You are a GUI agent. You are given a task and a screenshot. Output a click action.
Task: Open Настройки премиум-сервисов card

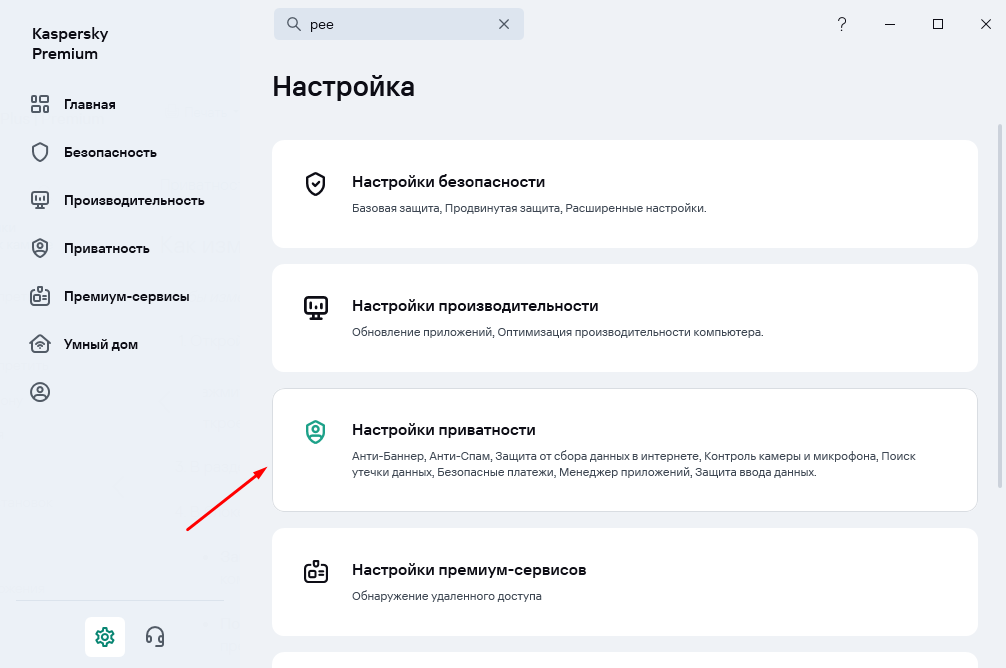pos(624,582)
